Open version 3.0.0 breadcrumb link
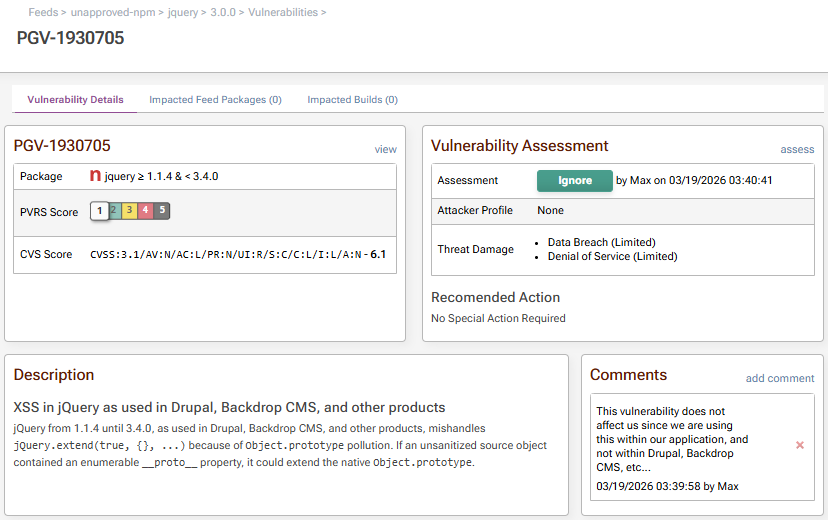This screenshot has width=828, height=520. (223, 12)
